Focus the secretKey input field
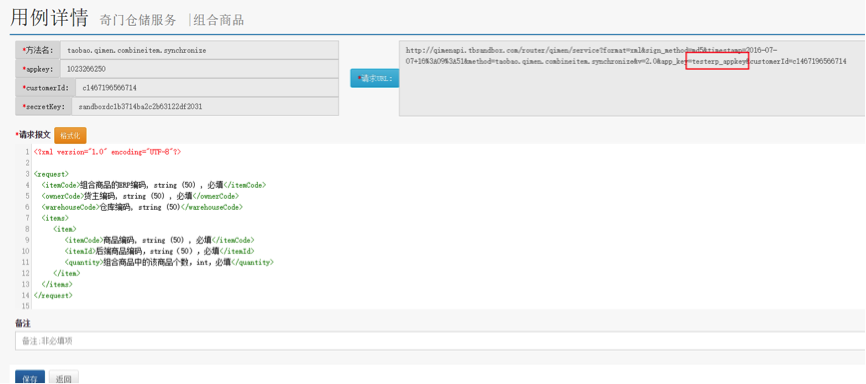The height and width of the screenshot is (384, 866). 205,106
